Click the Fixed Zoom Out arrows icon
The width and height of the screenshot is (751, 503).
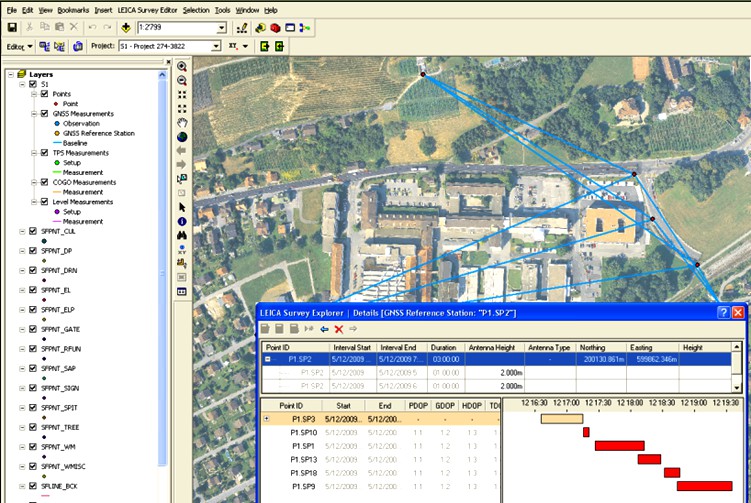tap(182, 109)
